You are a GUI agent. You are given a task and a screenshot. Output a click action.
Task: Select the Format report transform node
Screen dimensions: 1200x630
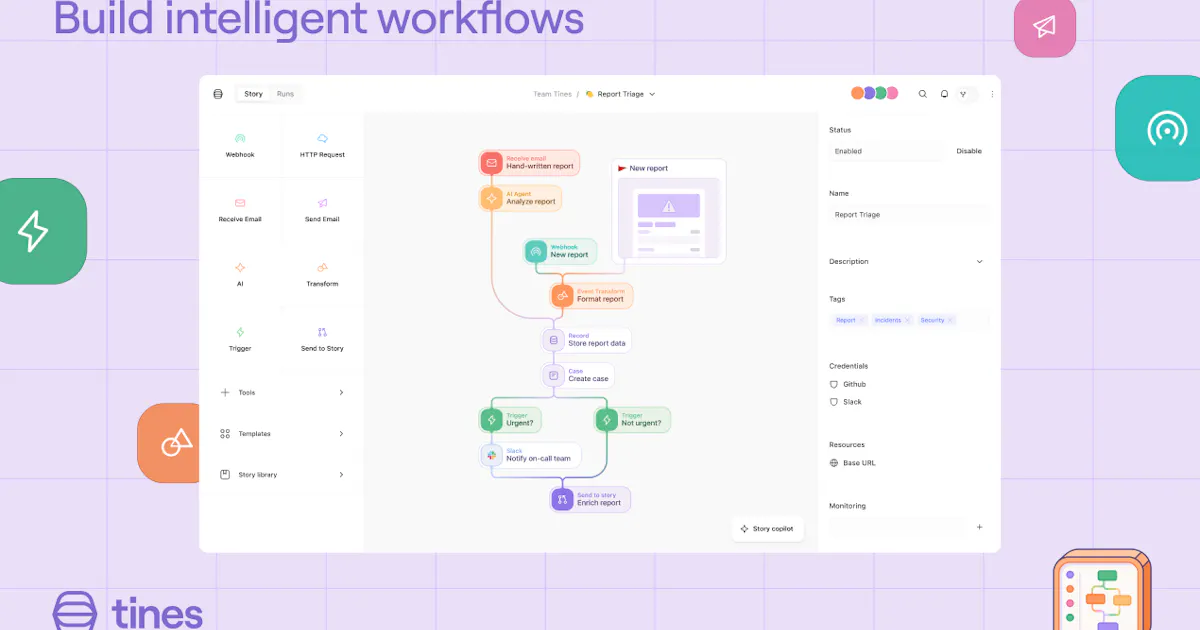tap(591, 295)
